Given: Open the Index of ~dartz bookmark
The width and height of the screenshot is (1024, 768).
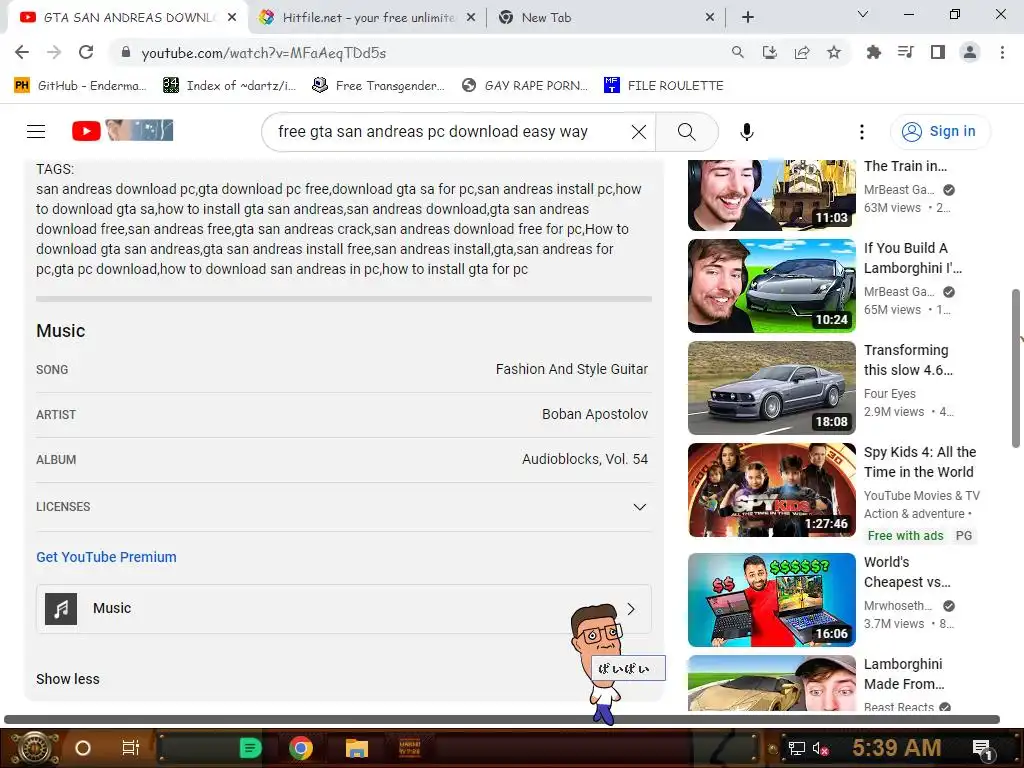Looking at the screenshot, I should 229,86.
